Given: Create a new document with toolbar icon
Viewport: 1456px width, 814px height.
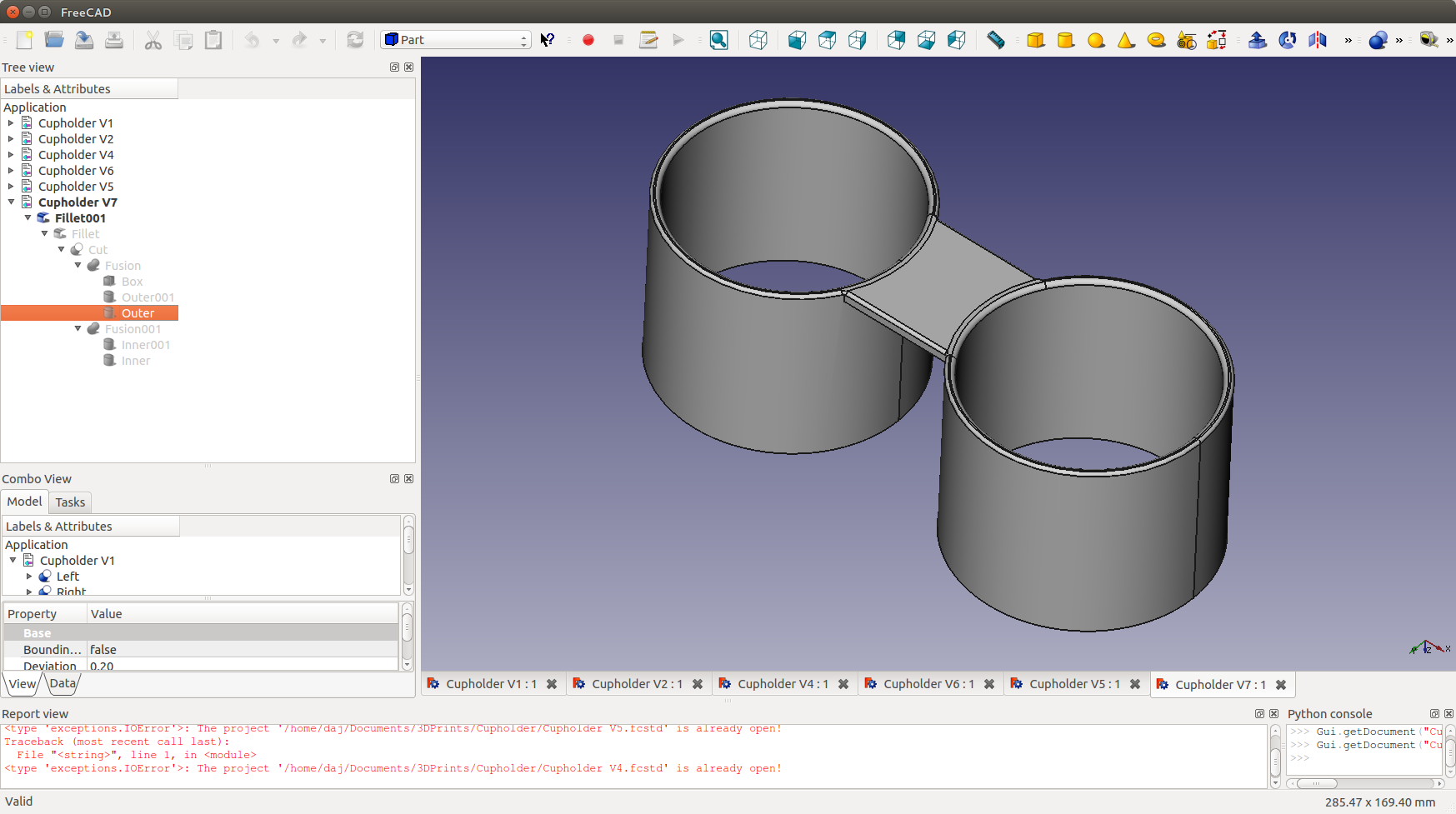Looking at the screenshot, I should [x=24, y=40].
